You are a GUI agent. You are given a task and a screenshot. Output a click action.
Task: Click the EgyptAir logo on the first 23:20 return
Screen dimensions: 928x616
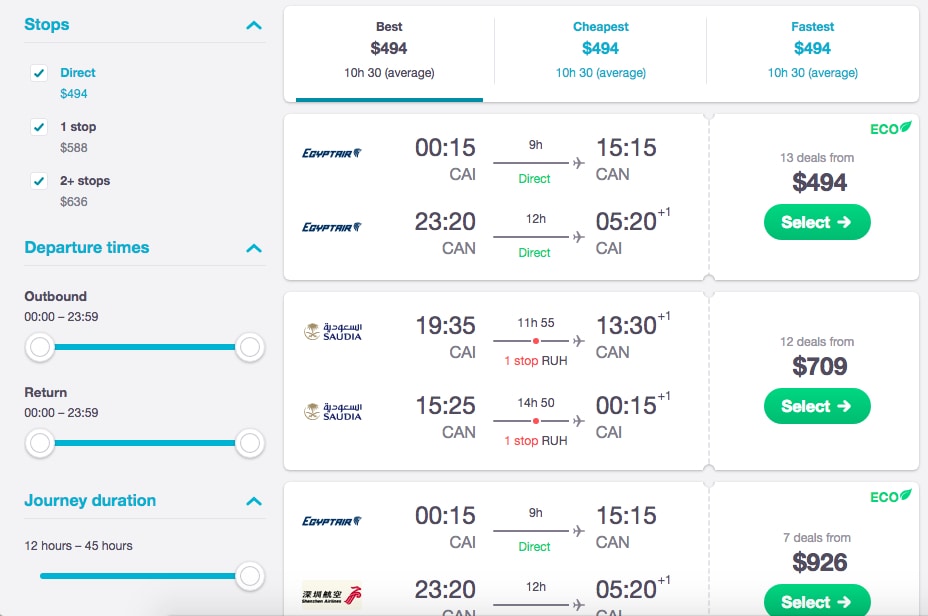(x=332, y=227)
